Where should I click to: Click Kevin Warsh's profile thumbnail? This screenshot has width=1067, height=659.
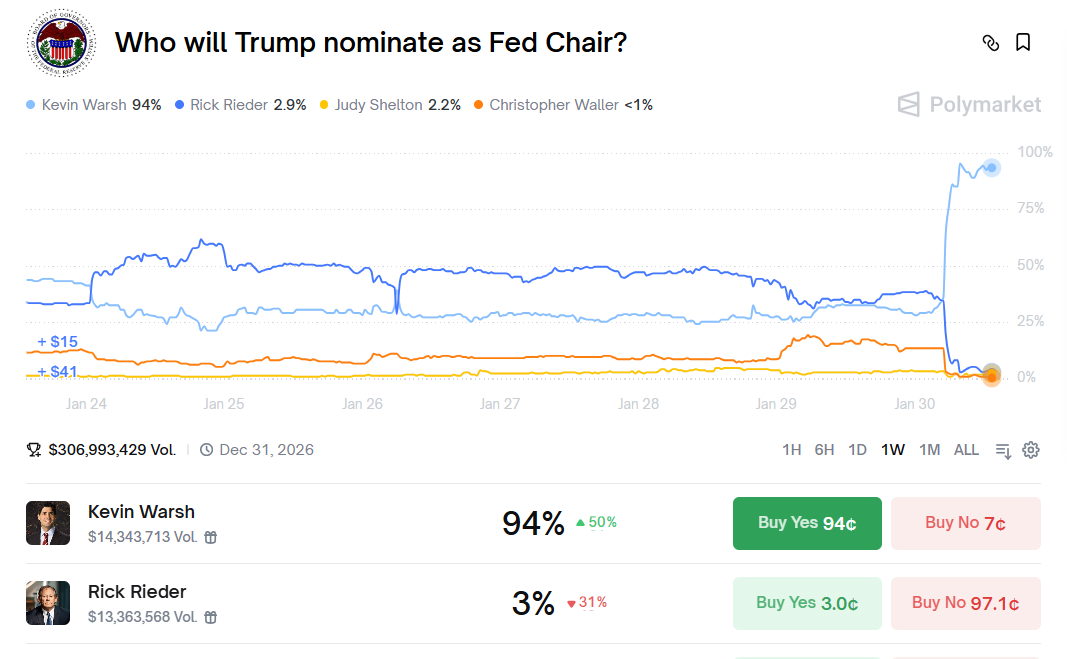[48, 522]
